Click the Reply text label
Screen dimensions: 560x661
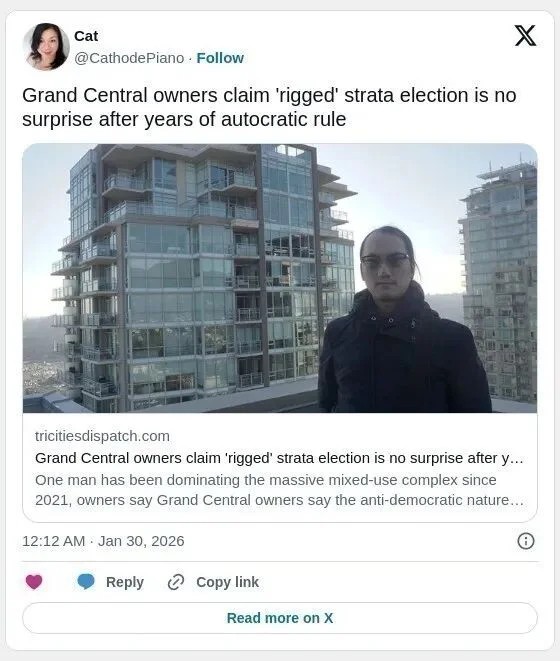click(x=125, y=582)
